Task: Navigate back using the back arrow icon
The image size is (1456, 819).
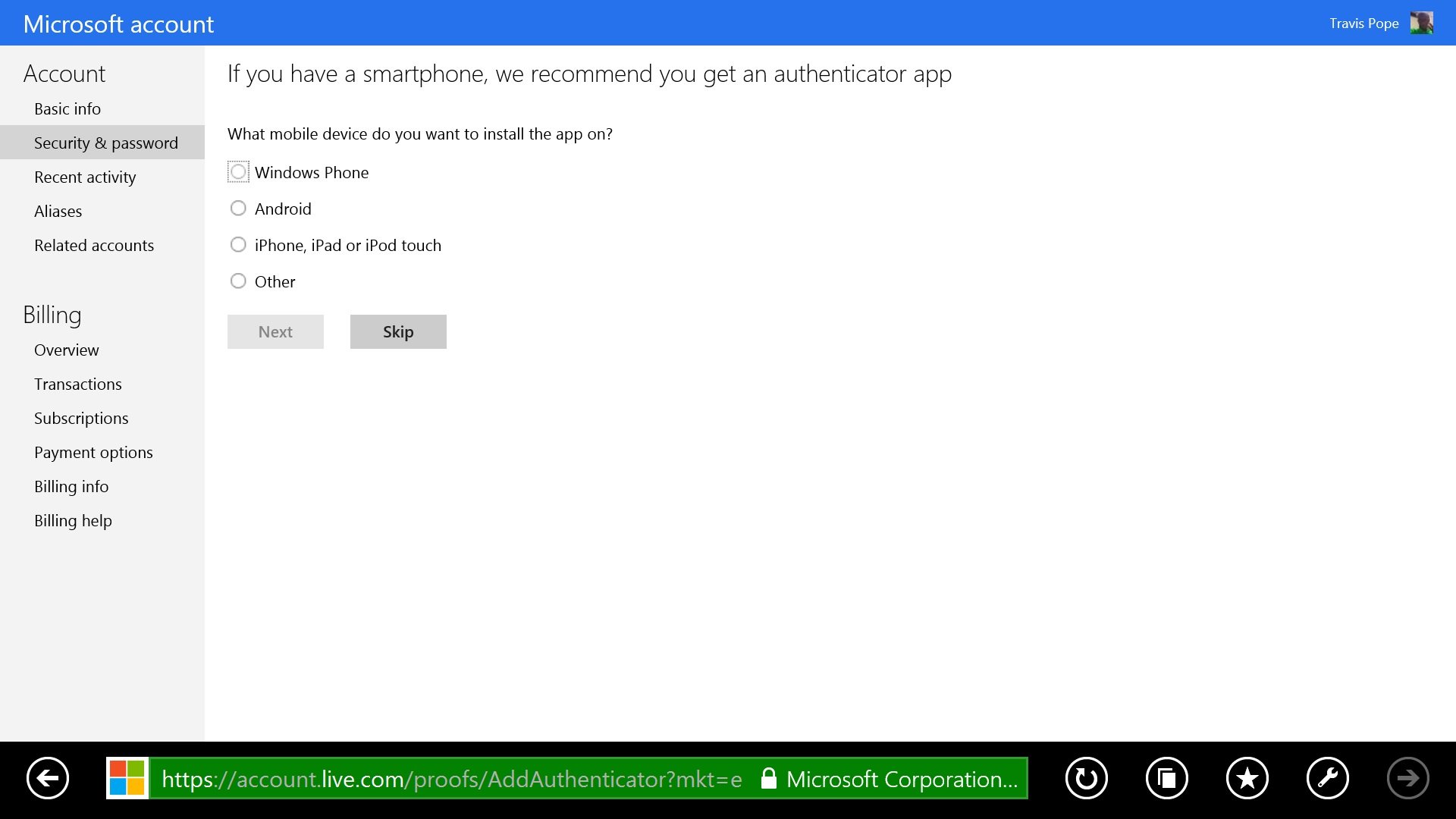Action: [47, 777]
